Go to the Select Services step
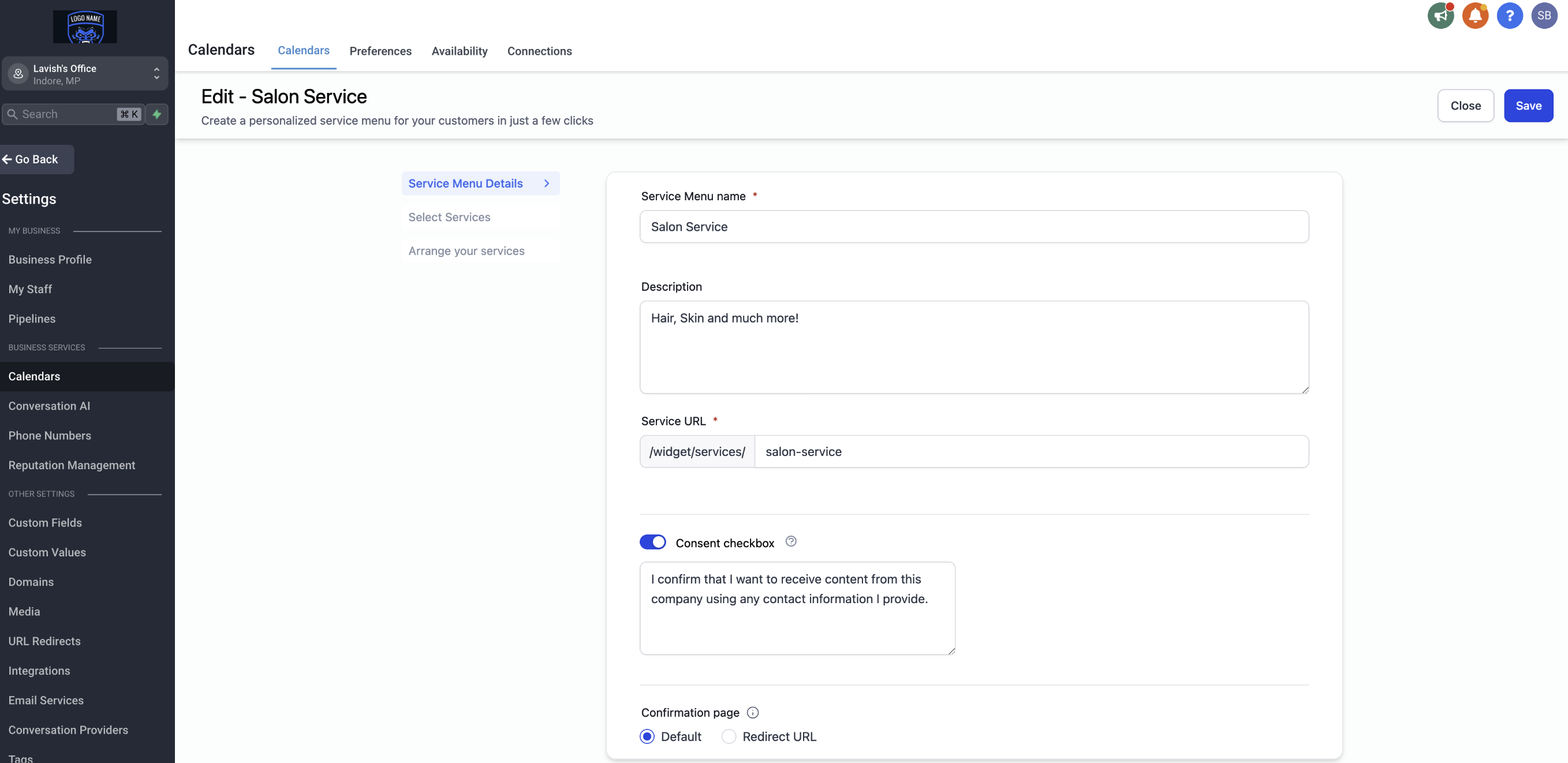1568x763 pixels. [449, 217]
